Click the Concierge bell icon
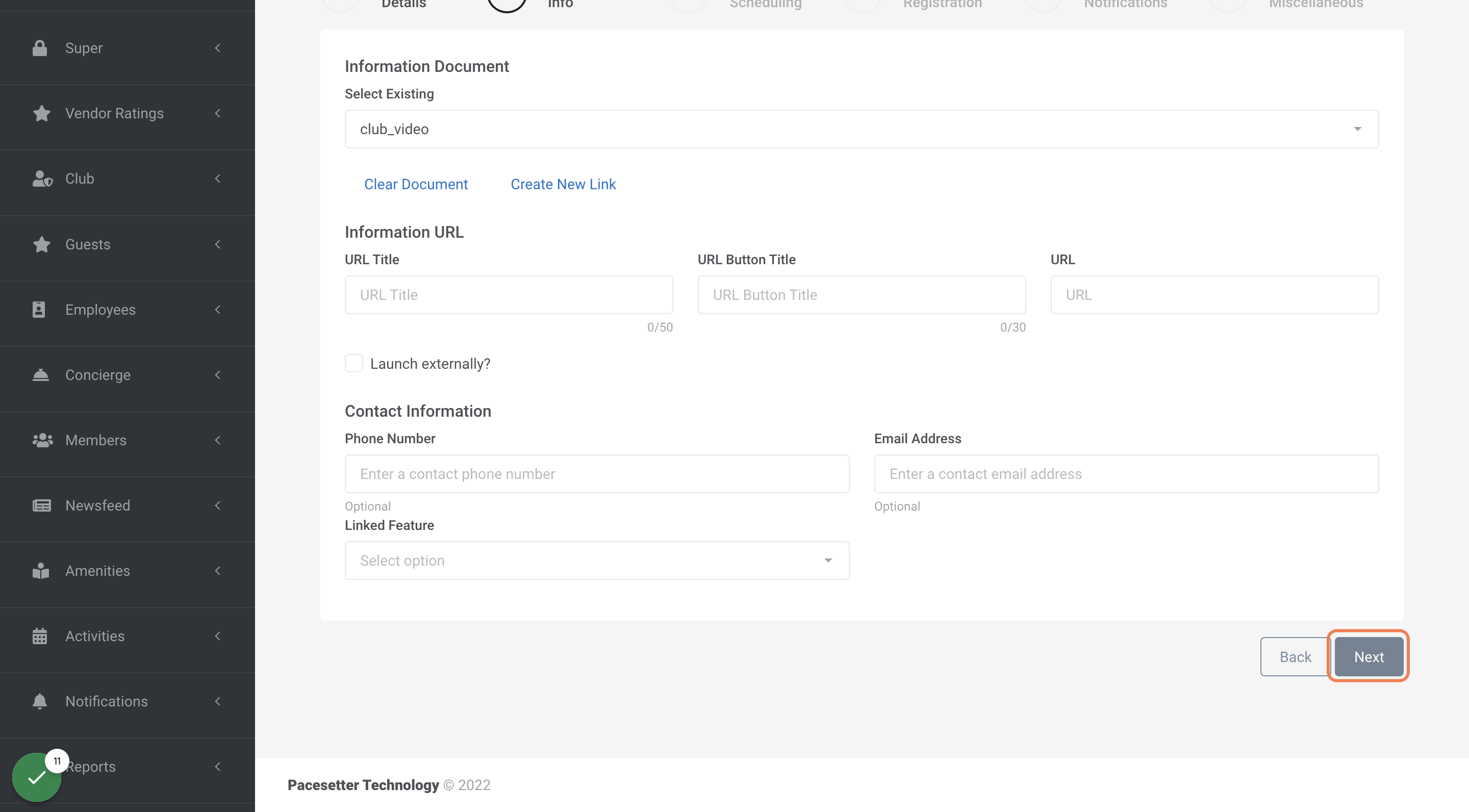This screenshot has width=1469, height=812. point(40,375)
